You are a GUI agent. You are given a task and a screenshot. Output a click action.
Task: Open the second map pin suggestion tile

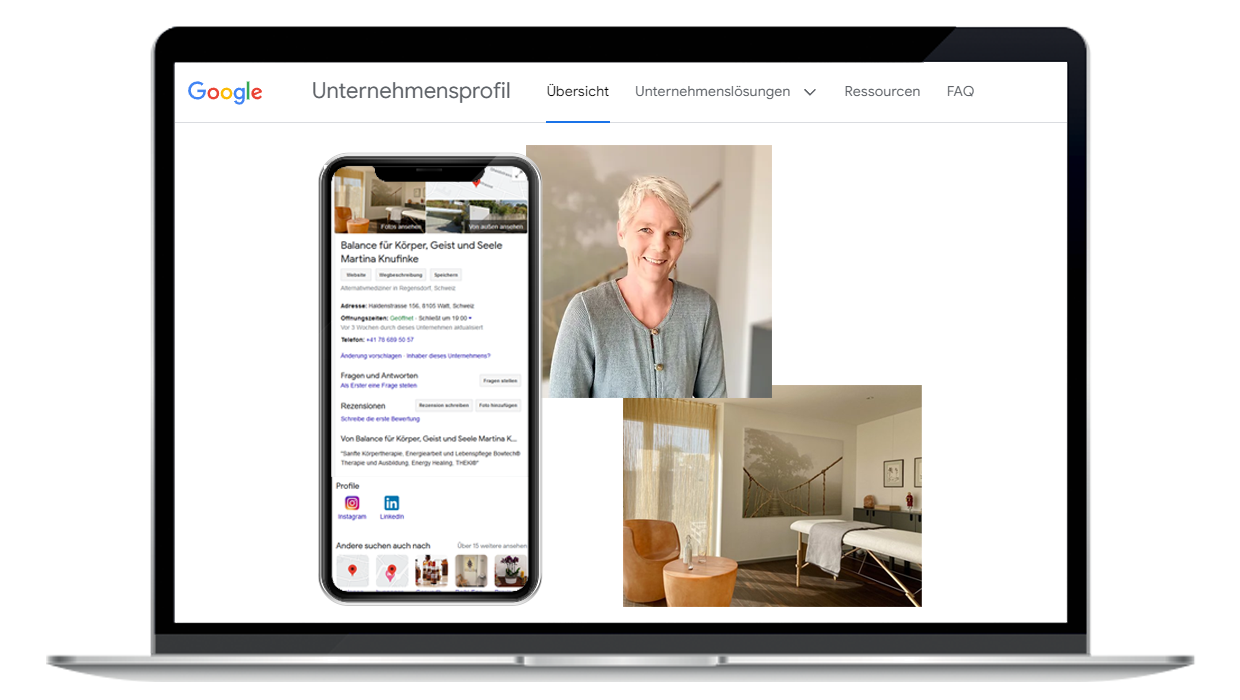coord(391,571)
